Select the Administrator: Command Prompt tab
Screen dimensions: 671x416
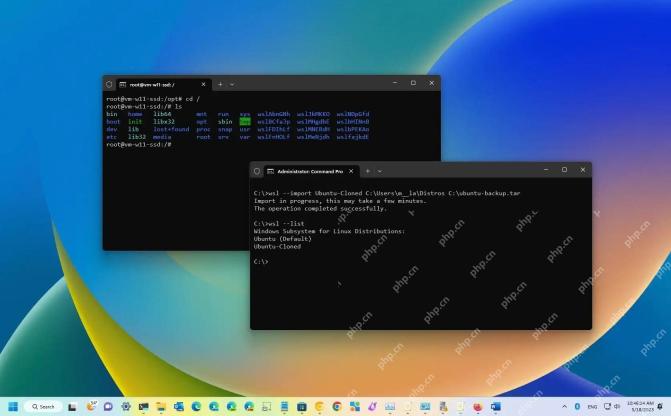[x=310, y=171]
